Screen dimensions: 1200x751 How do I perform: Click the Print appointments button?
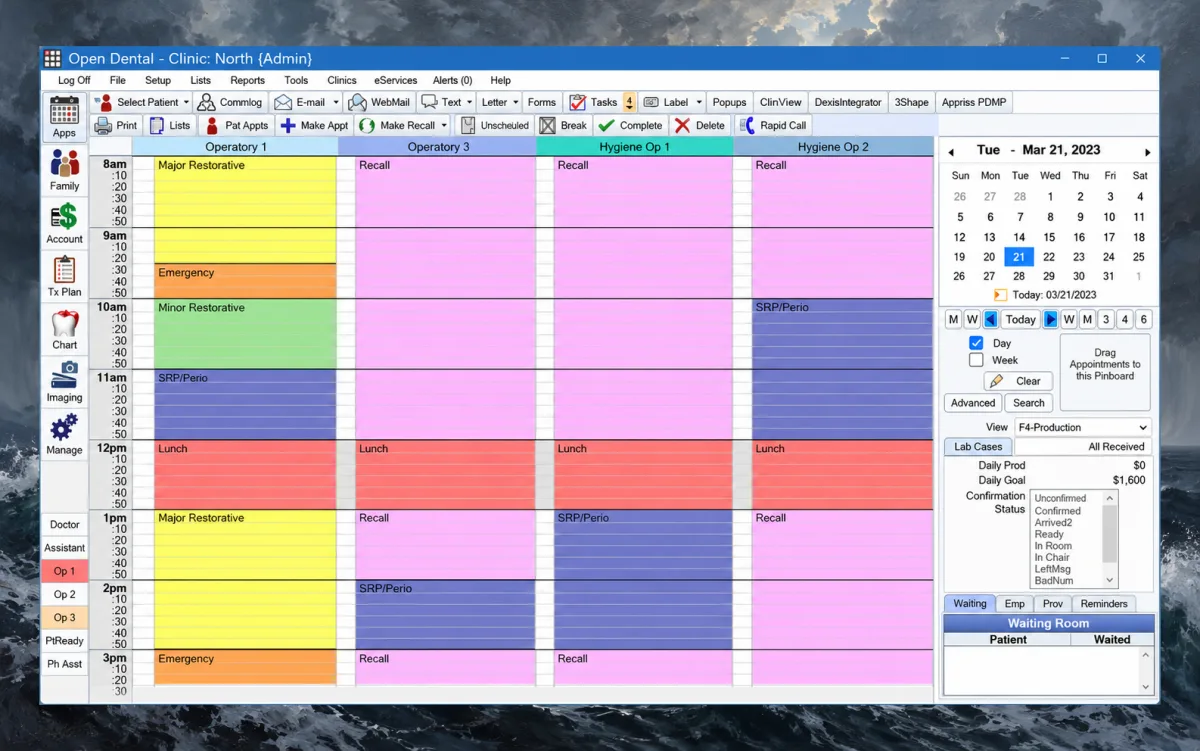pyautogui.click(x=116, y=126)
